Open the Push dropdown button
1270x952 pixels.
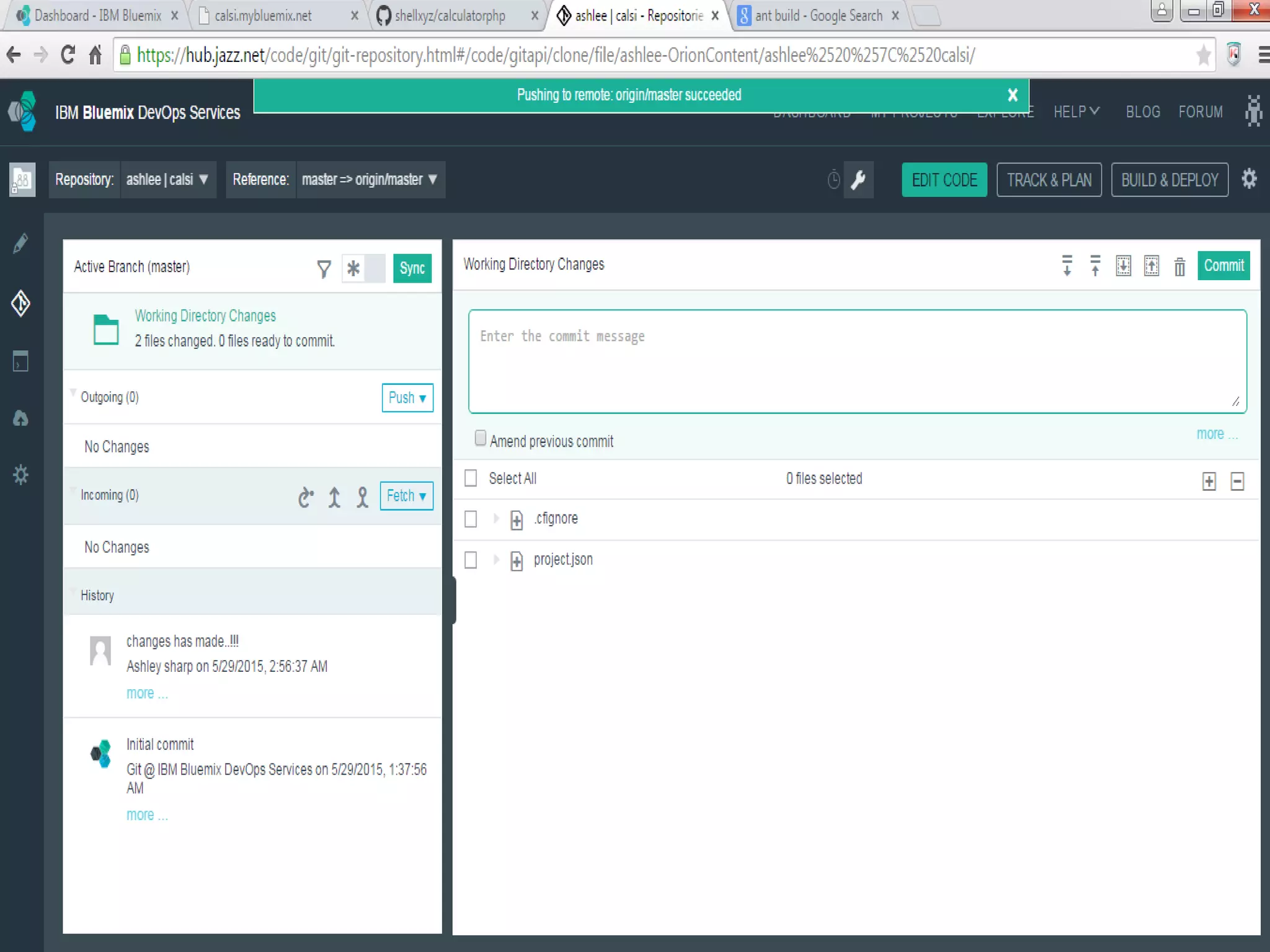coord(407,397)
